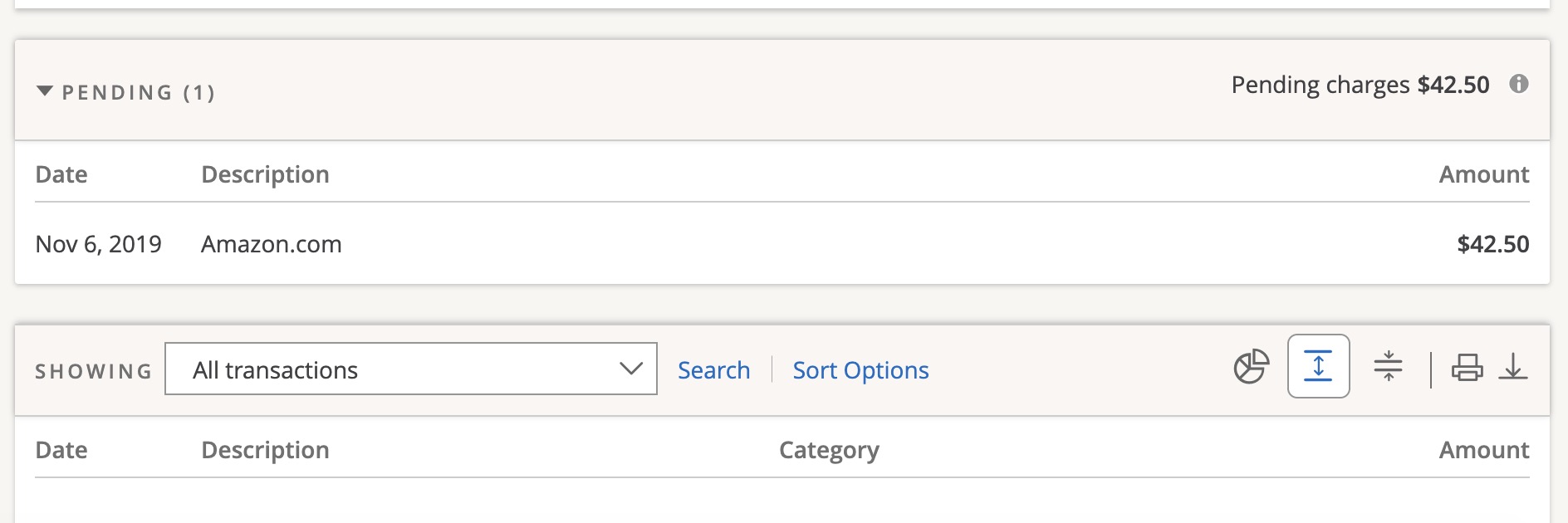Collapse the Pending section triangle

[x=45, y=91]
